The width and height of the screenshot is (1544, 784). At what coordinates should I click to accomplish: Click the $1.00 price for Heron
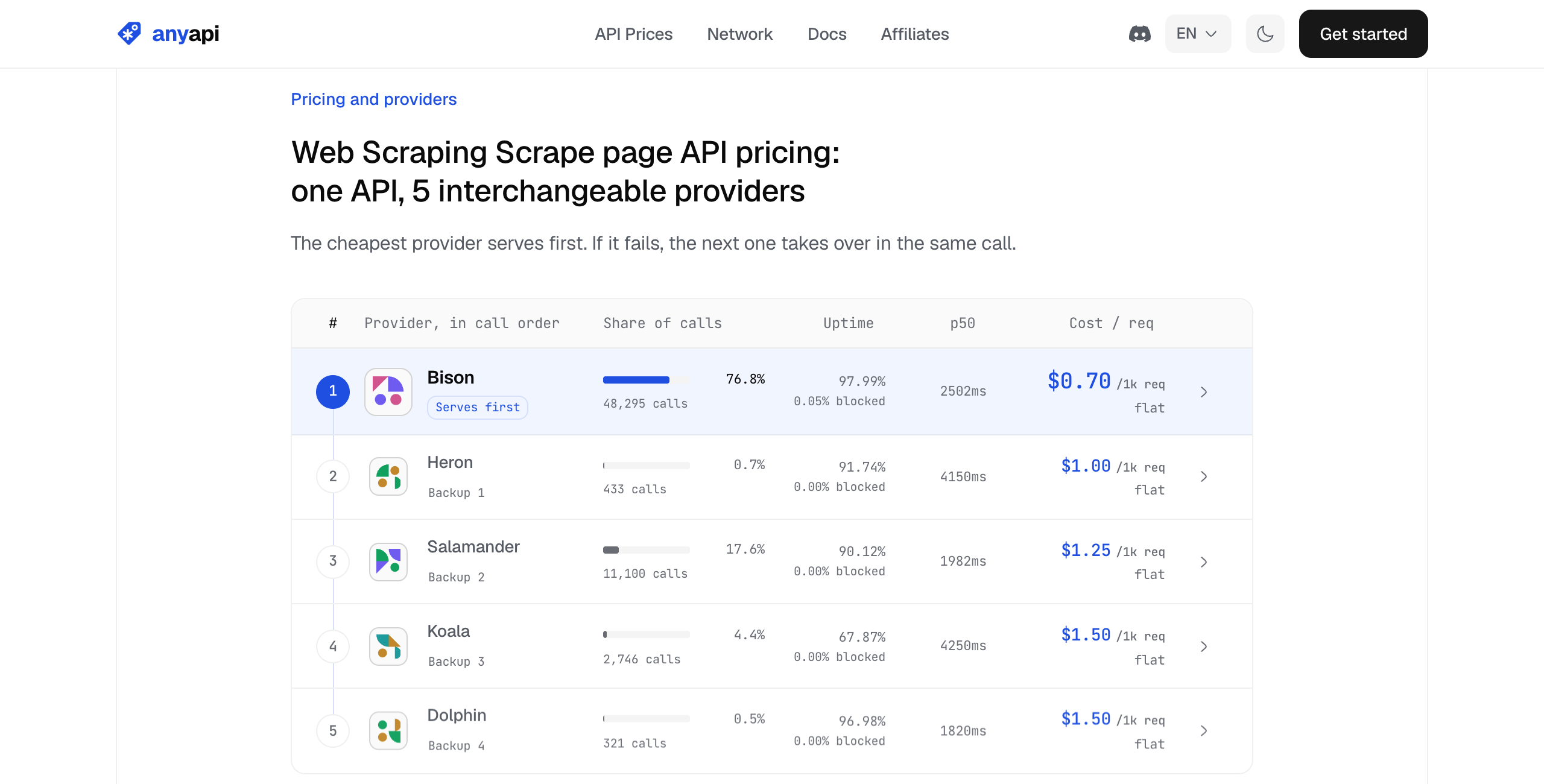1086,466
